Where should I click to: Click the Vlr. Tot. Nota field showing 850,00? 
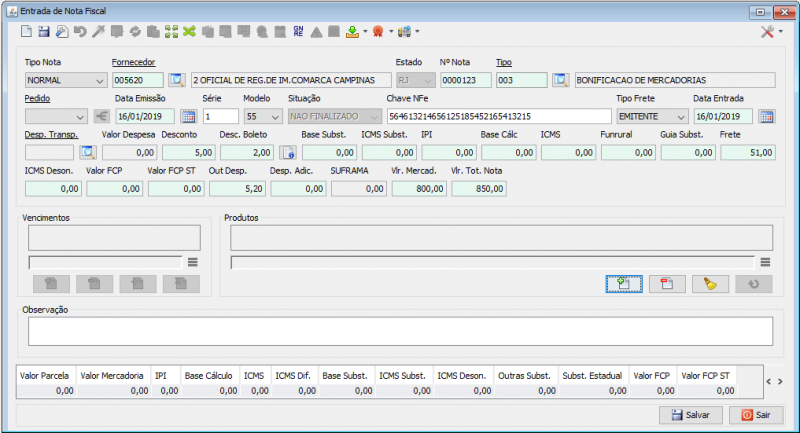(x=479, y=189)
